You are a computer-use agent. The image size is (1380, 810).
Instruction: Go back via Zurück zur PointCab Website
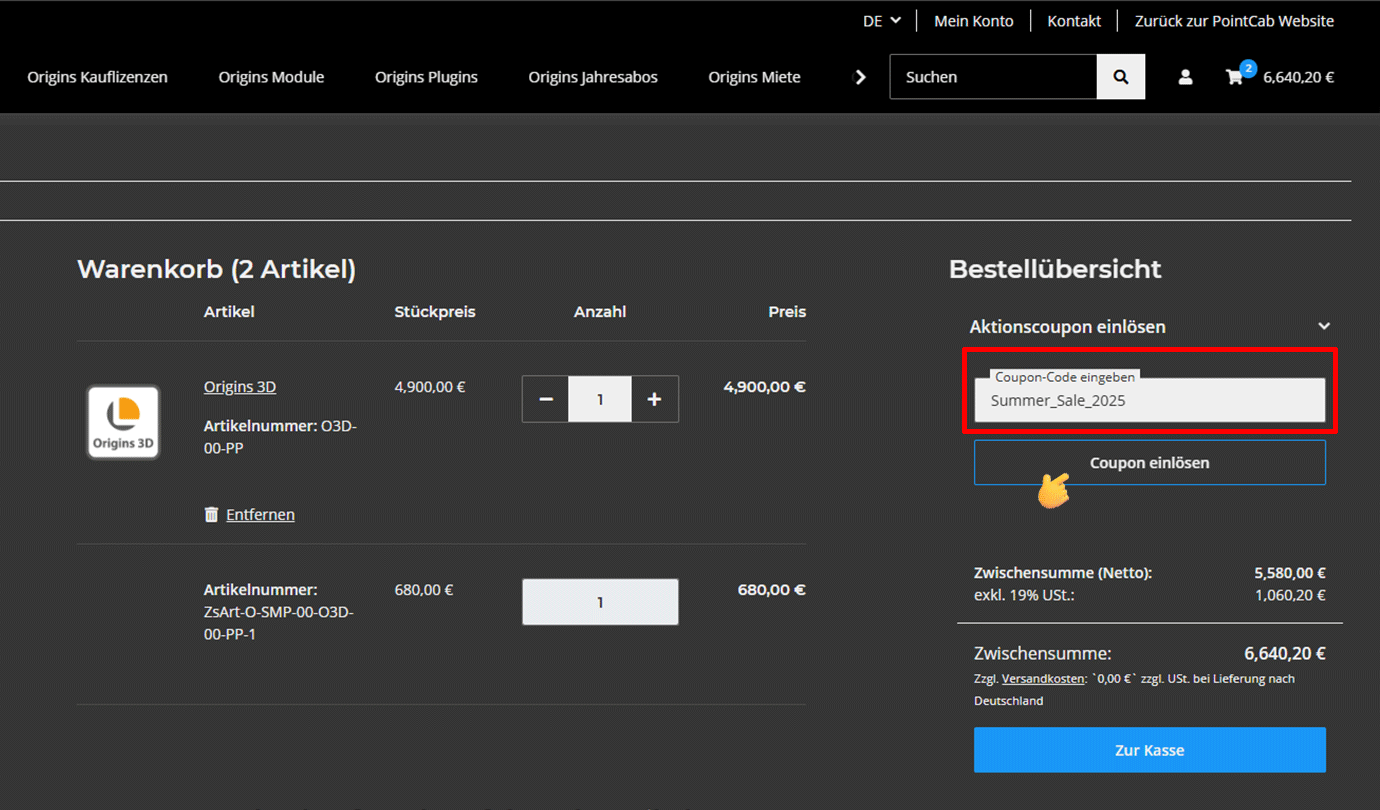[1234, 21]
